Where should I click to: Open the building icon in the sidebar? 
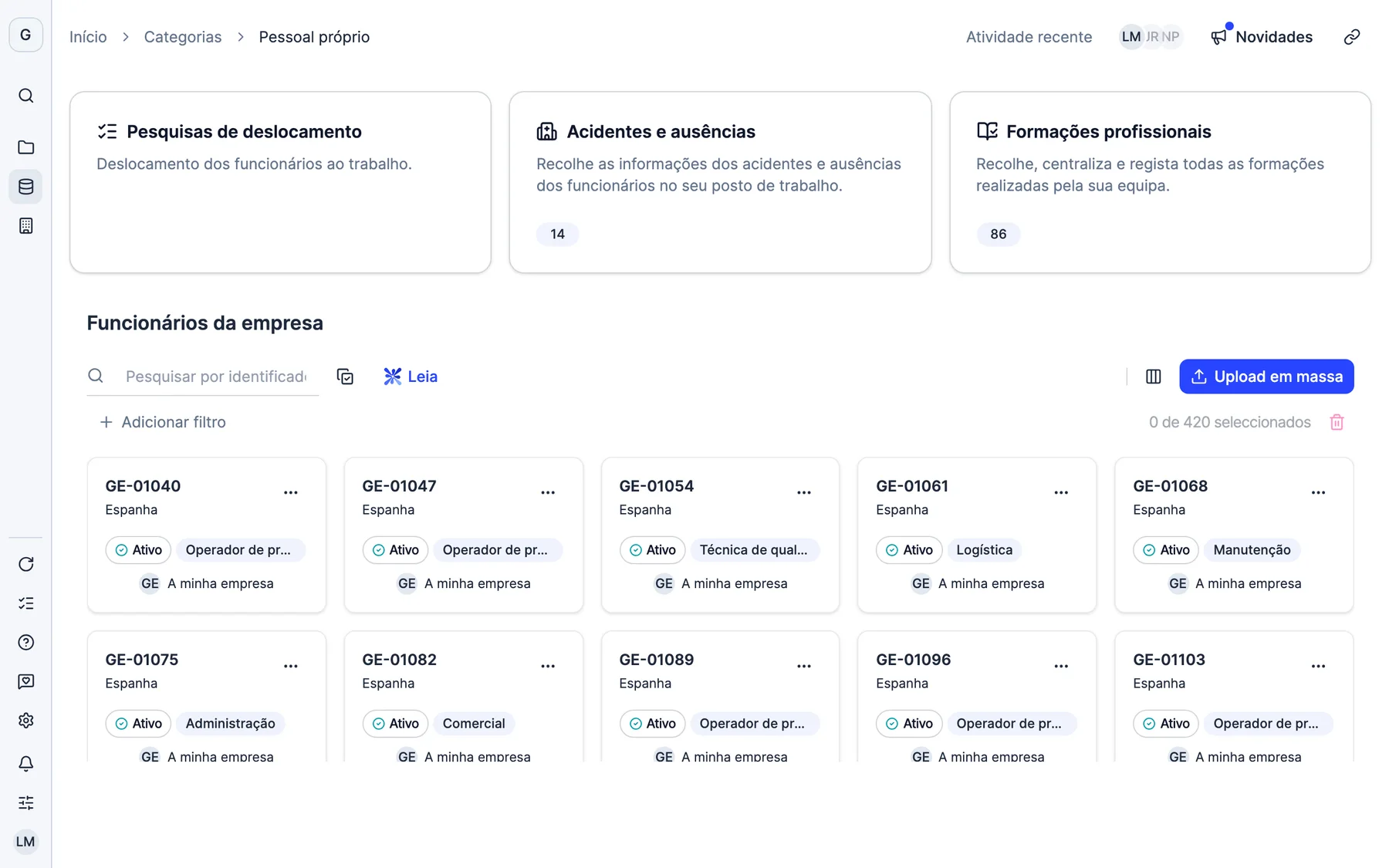[x=25, y=226]
